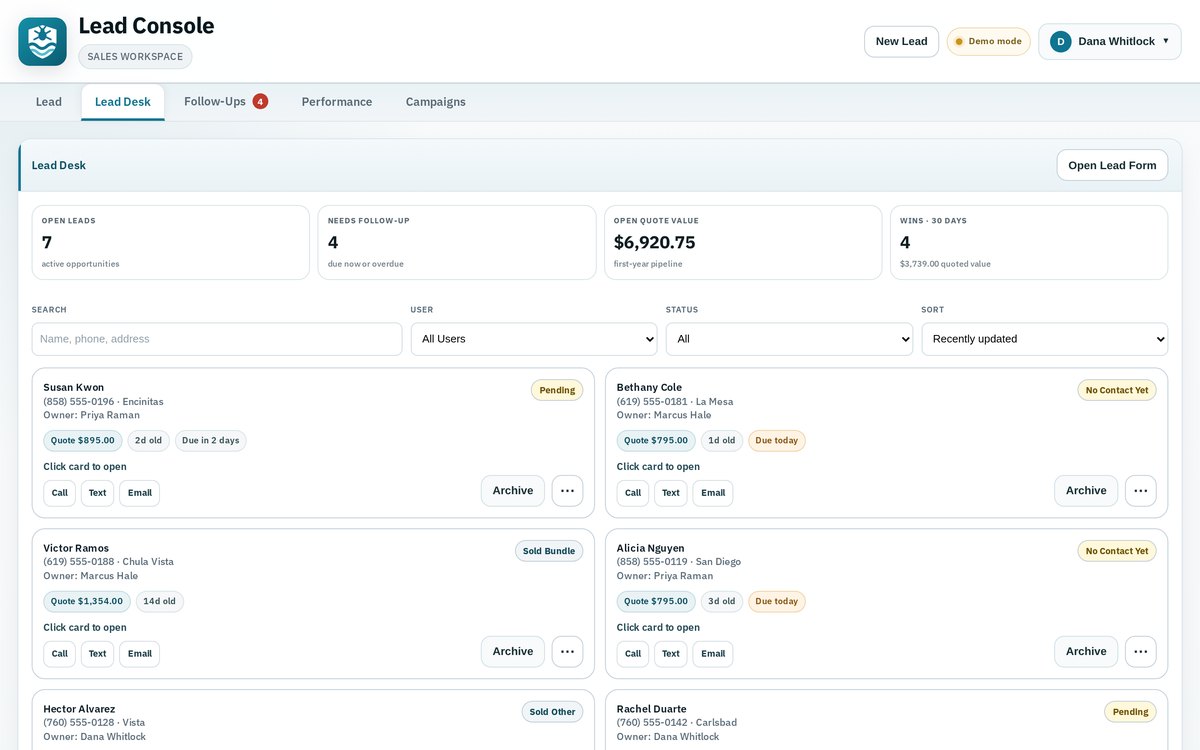The height and width of the screenshot is (750, 1200).
Task: Click the 2d old chip on Susan Kwon
Action: coord(148,441)
